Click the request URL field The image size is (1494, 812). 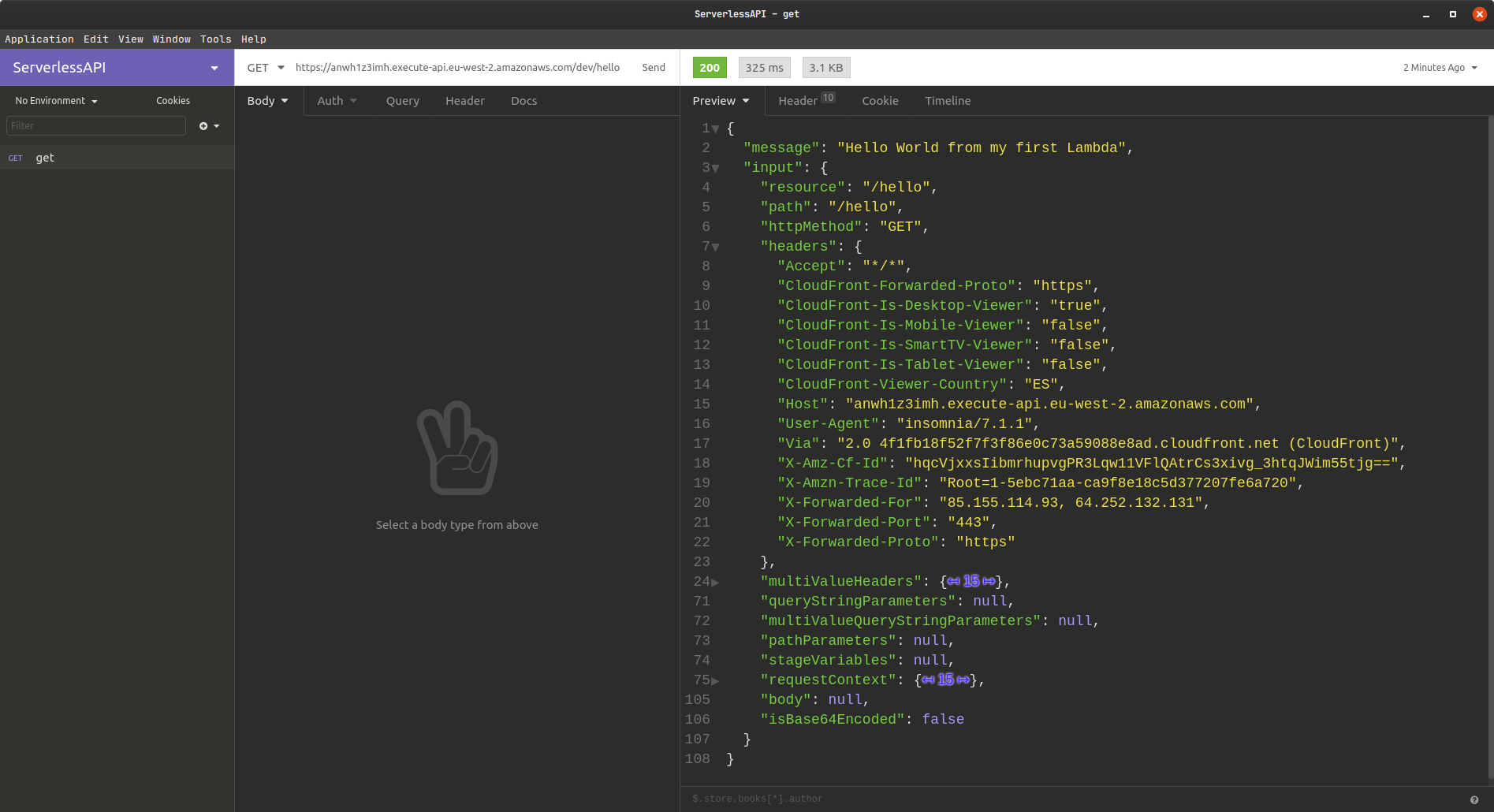[458, 68]
